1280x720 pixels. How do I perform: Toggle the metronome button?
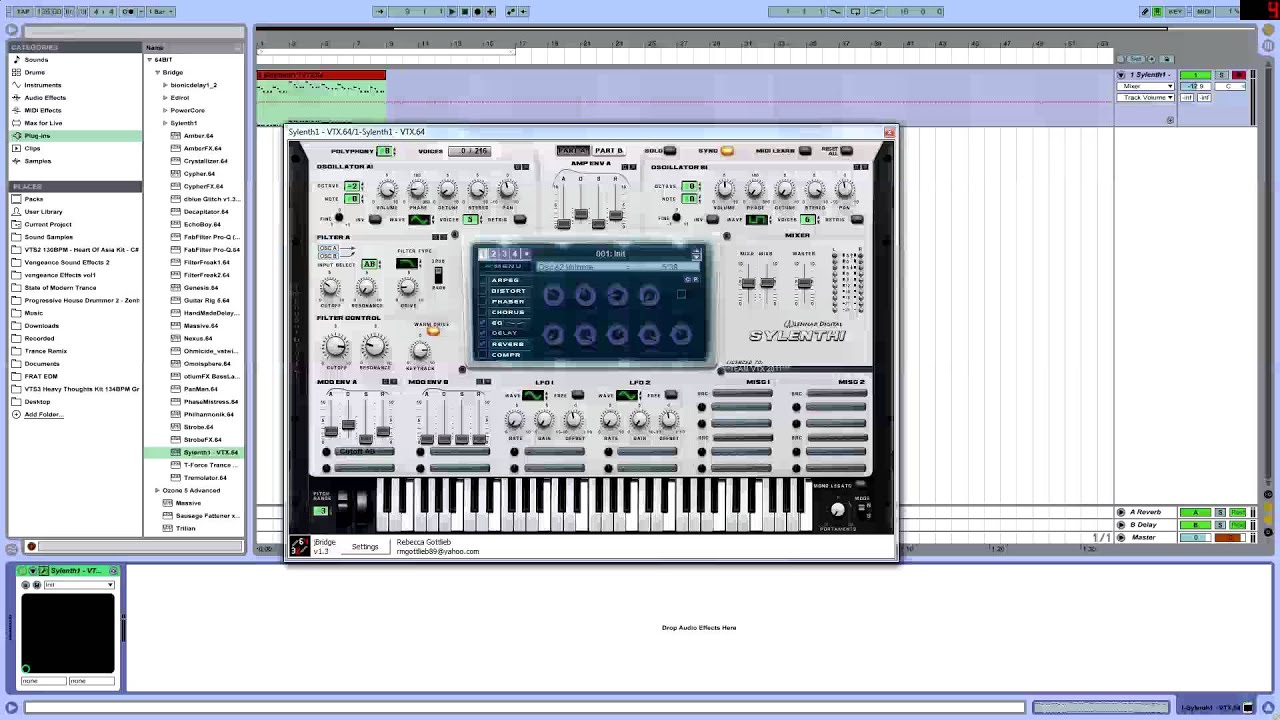128,11
